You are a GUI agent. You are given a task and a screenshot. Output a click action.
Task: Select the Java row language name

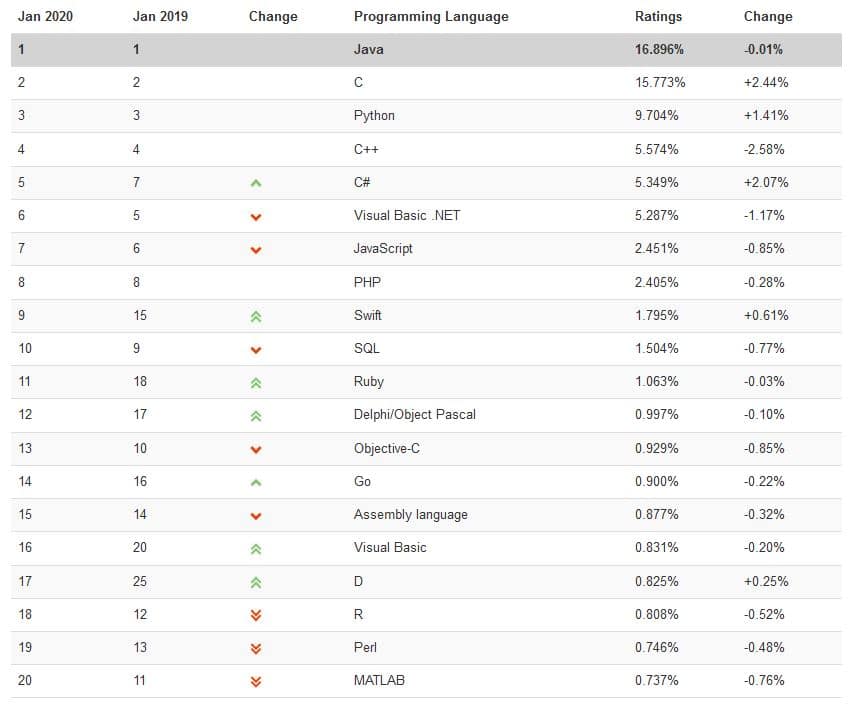[368, 49]
